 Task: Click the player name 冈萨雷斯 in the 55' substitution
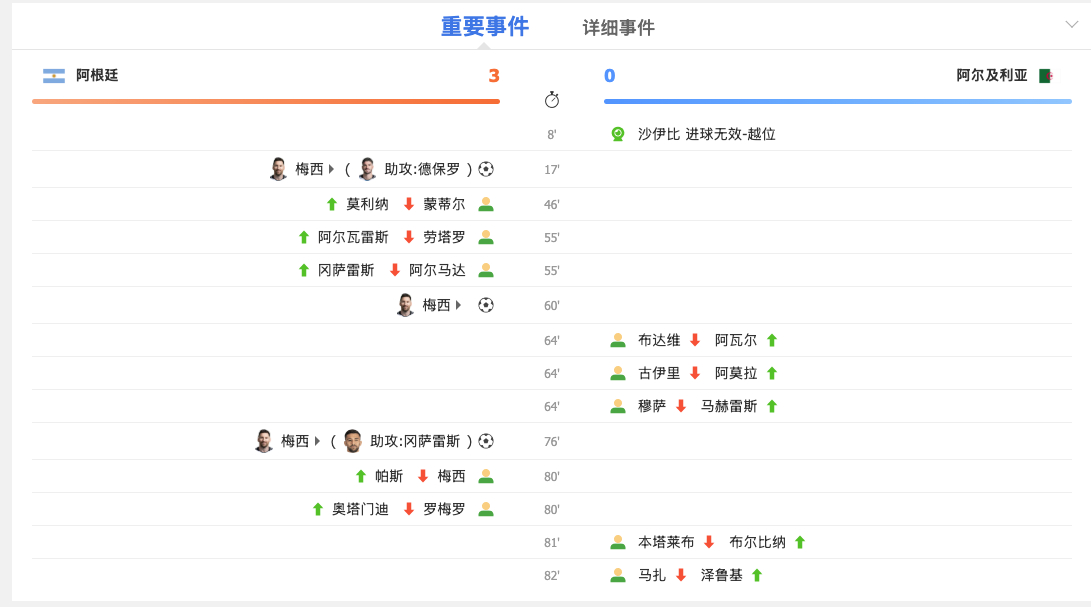coord(346,270)
